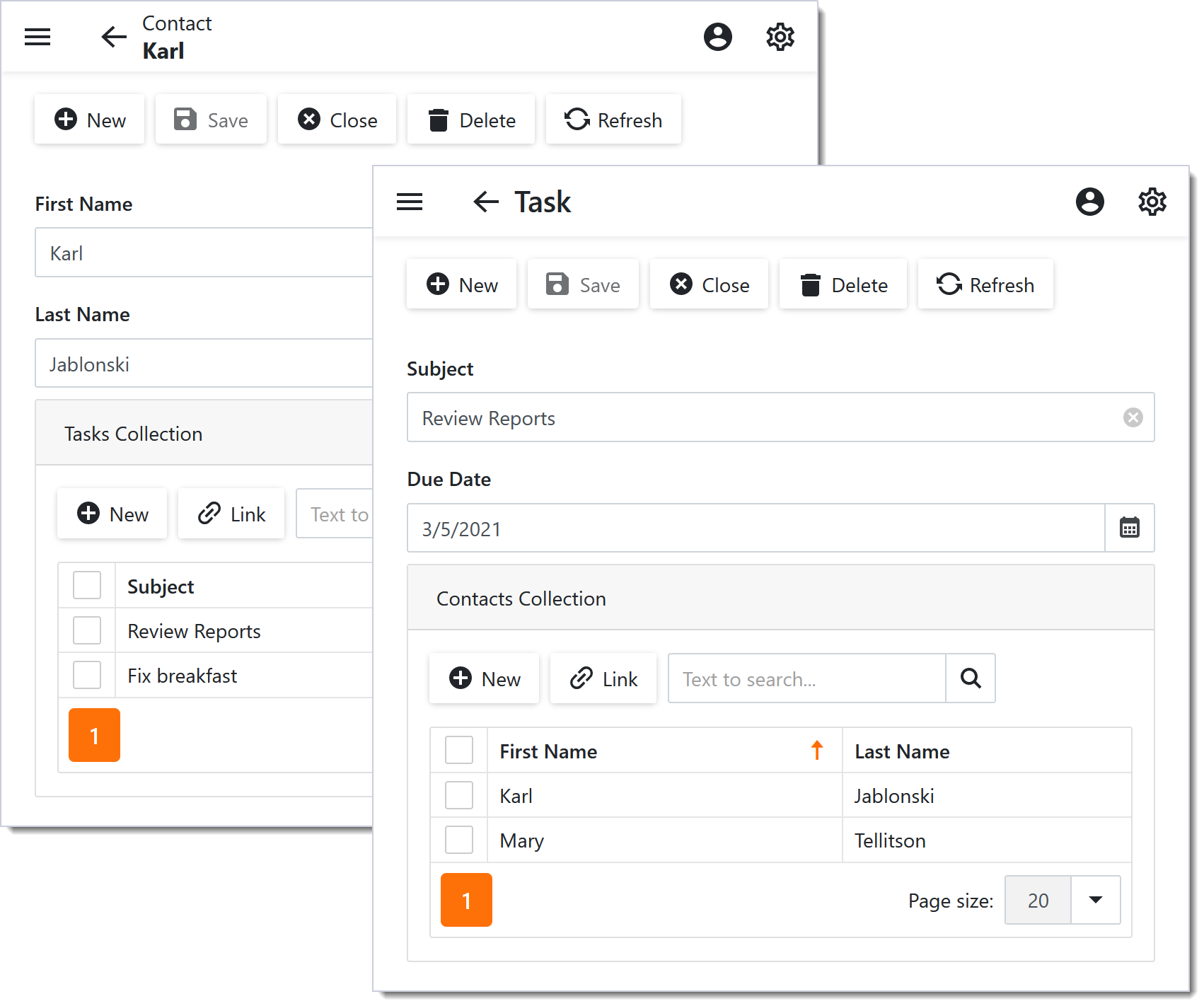Viewport: 1204px width, 1006px height.
Task: Select the checkbox for Karl row
Action: pos(459,796)
